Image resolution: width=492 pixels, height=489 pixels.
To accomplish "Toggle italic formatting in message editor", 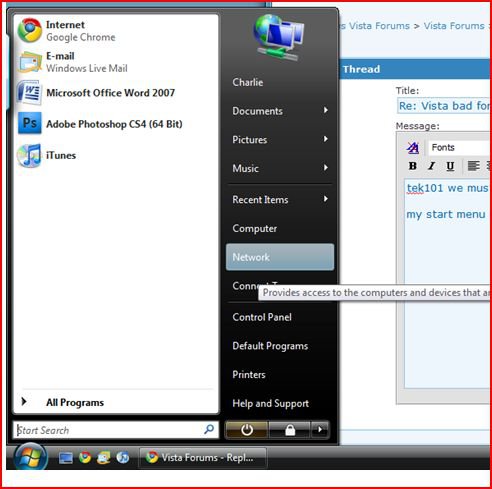I will (431, 166).
